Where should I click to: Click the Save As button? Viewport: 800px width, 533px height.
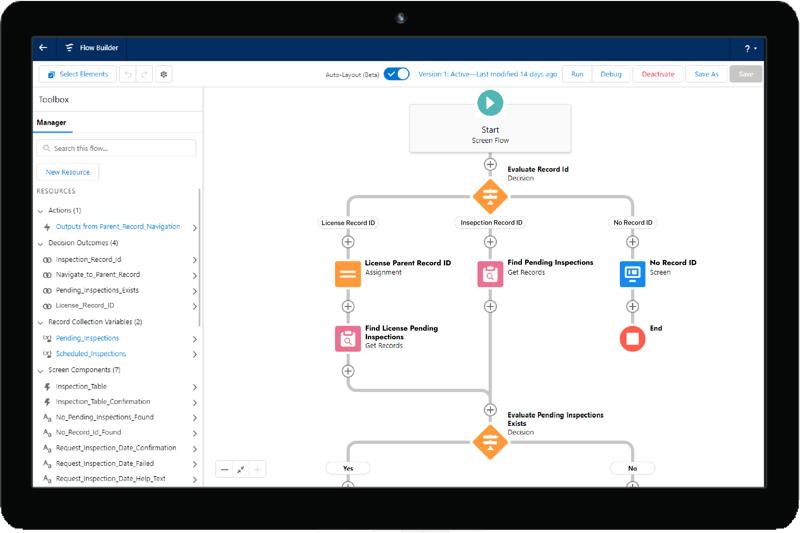pyautogui.click(x=706, y=74)
